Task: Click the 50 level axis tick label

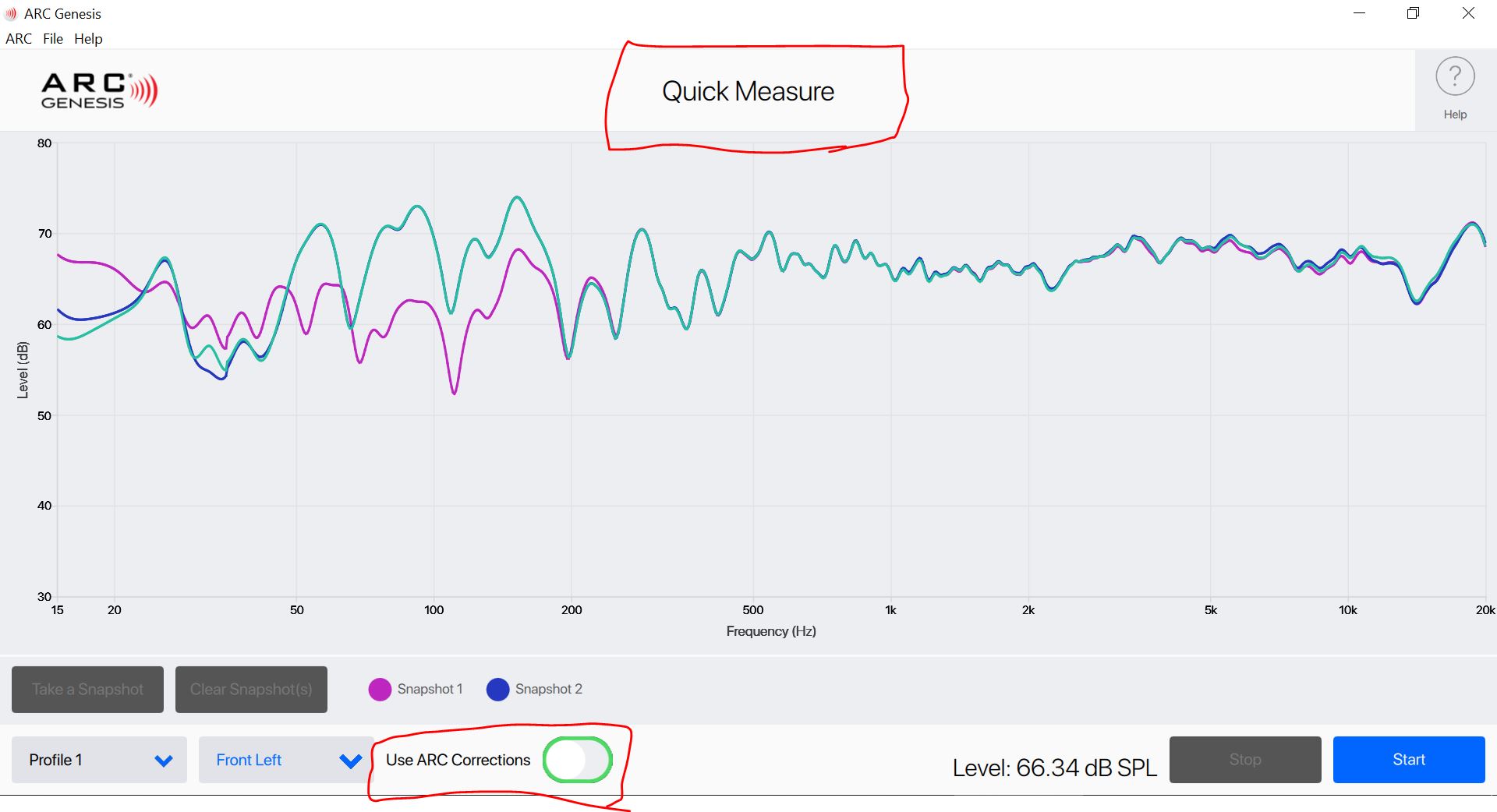Action: click(44, 416)
